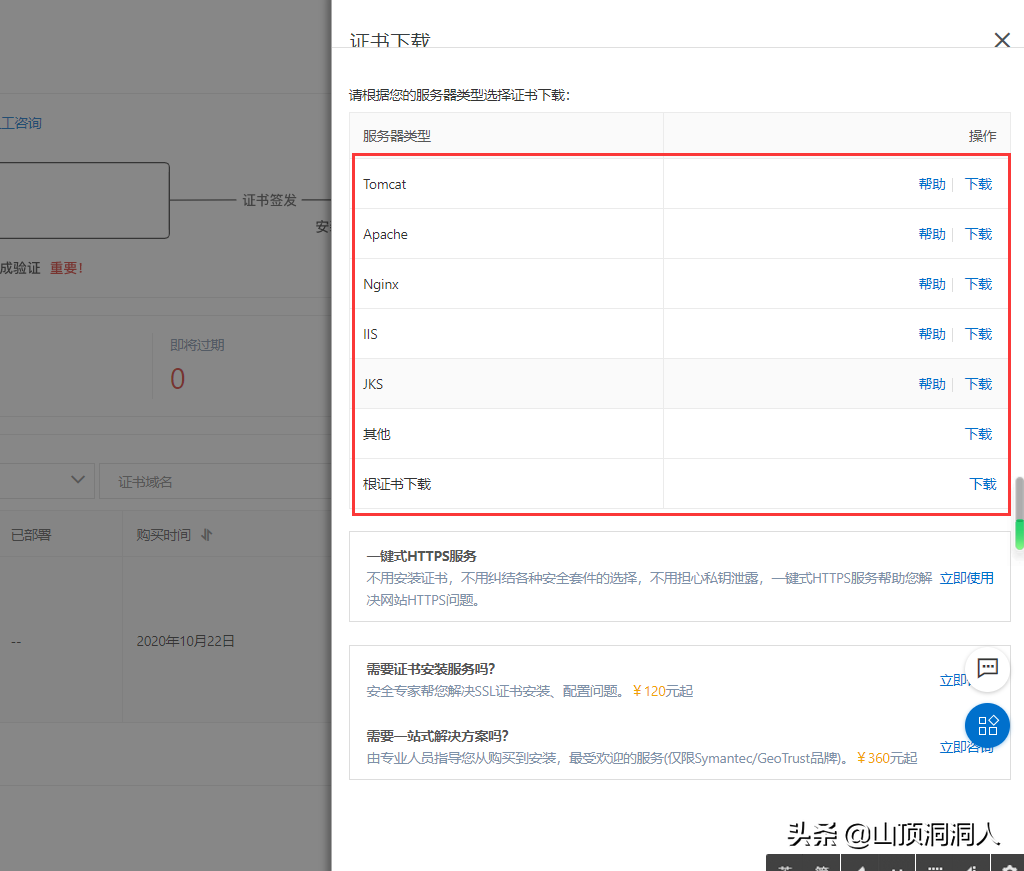The width and height of the screenshot is (1024, 871).
Task: Toggle the sort order beside 购买时间 column
Action: click(207, 535)
